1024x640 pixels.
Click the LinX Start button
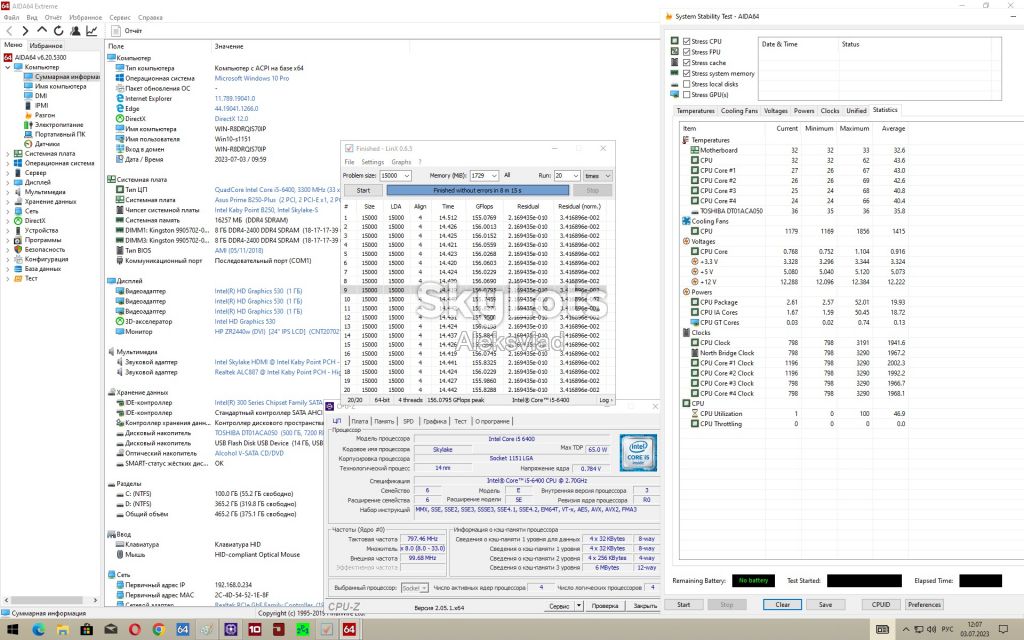364,191
